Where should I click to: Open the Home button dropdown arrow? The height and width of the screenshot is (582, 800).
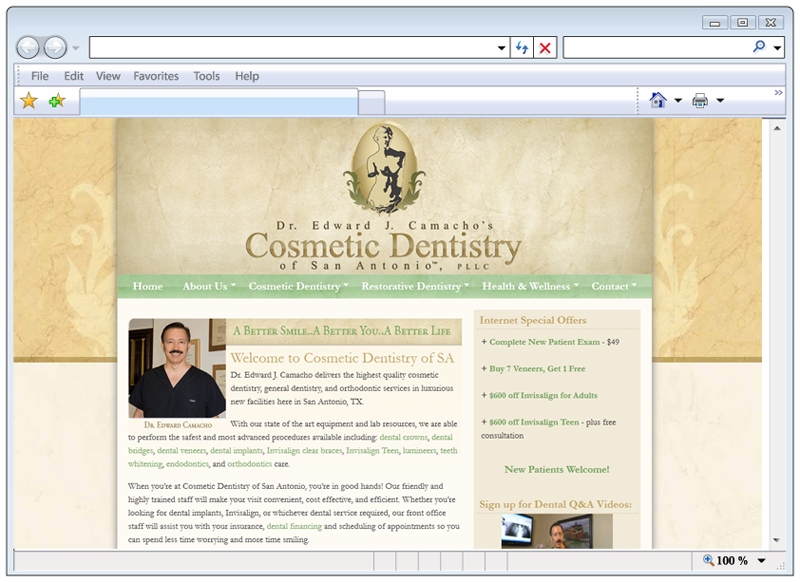[x=678, y=100]
